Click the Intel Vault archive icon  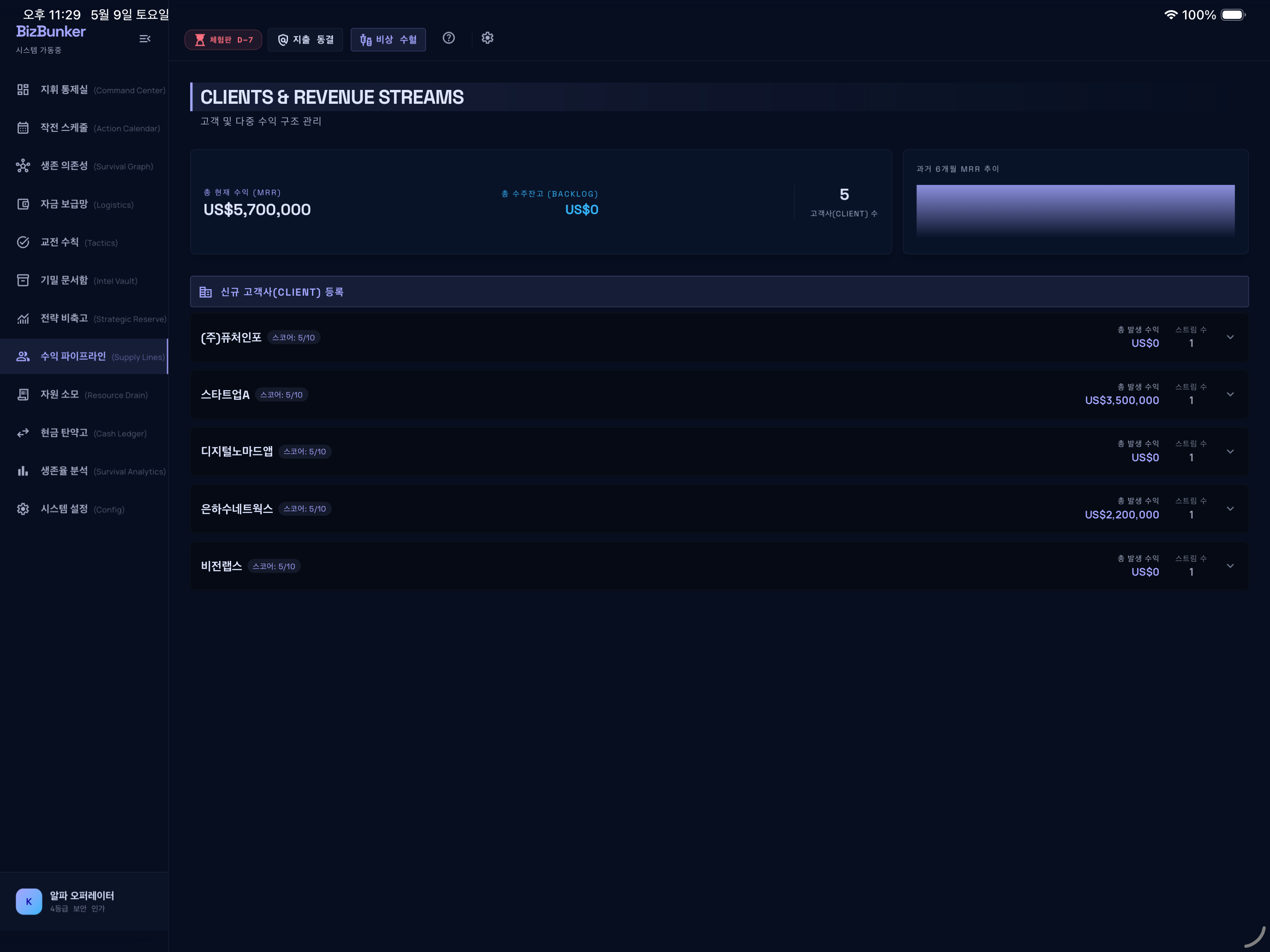[23, 280]
